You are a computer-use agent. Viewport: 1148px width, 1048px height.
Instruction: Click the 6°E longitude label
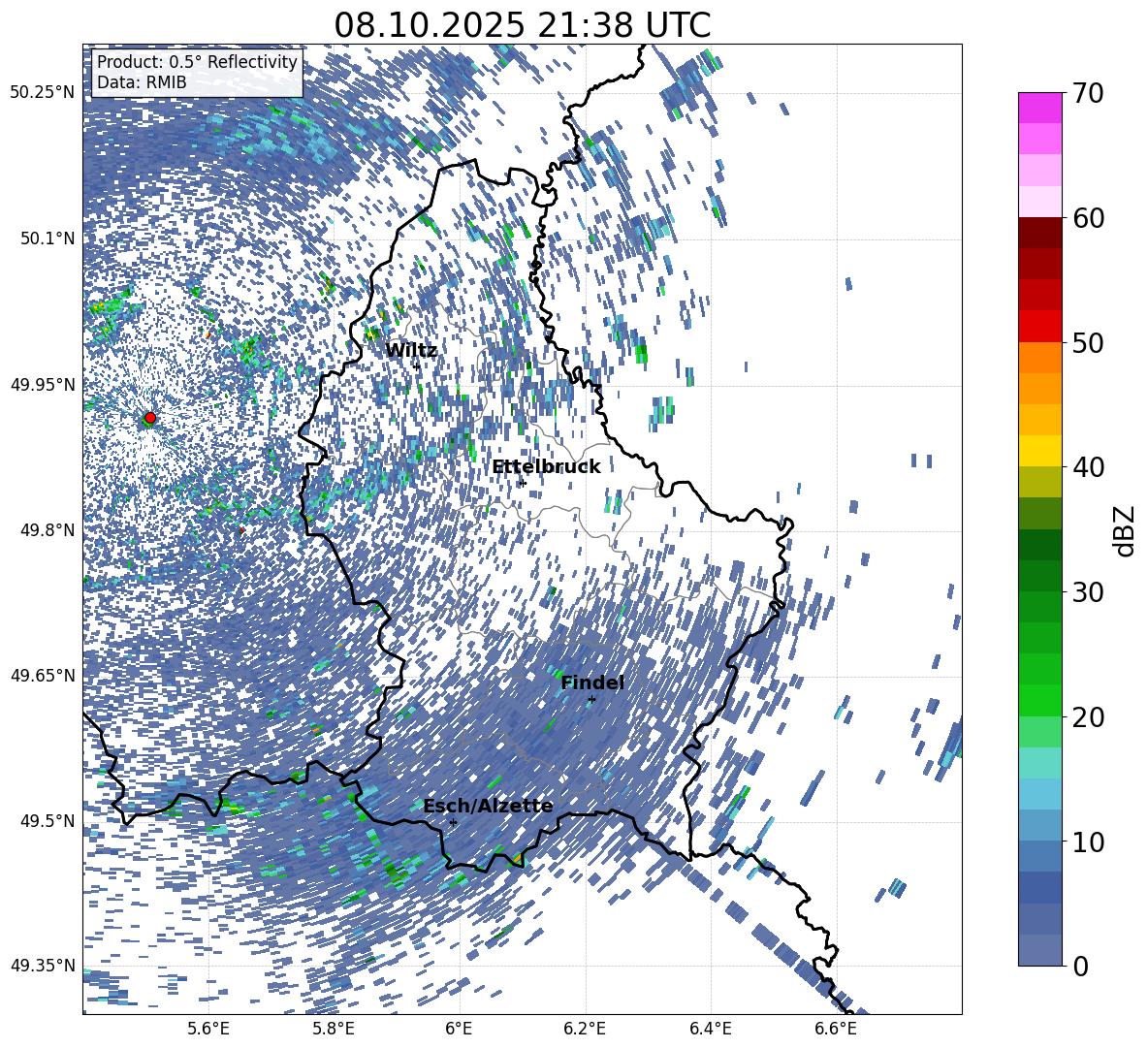(x=459, y=1030)
